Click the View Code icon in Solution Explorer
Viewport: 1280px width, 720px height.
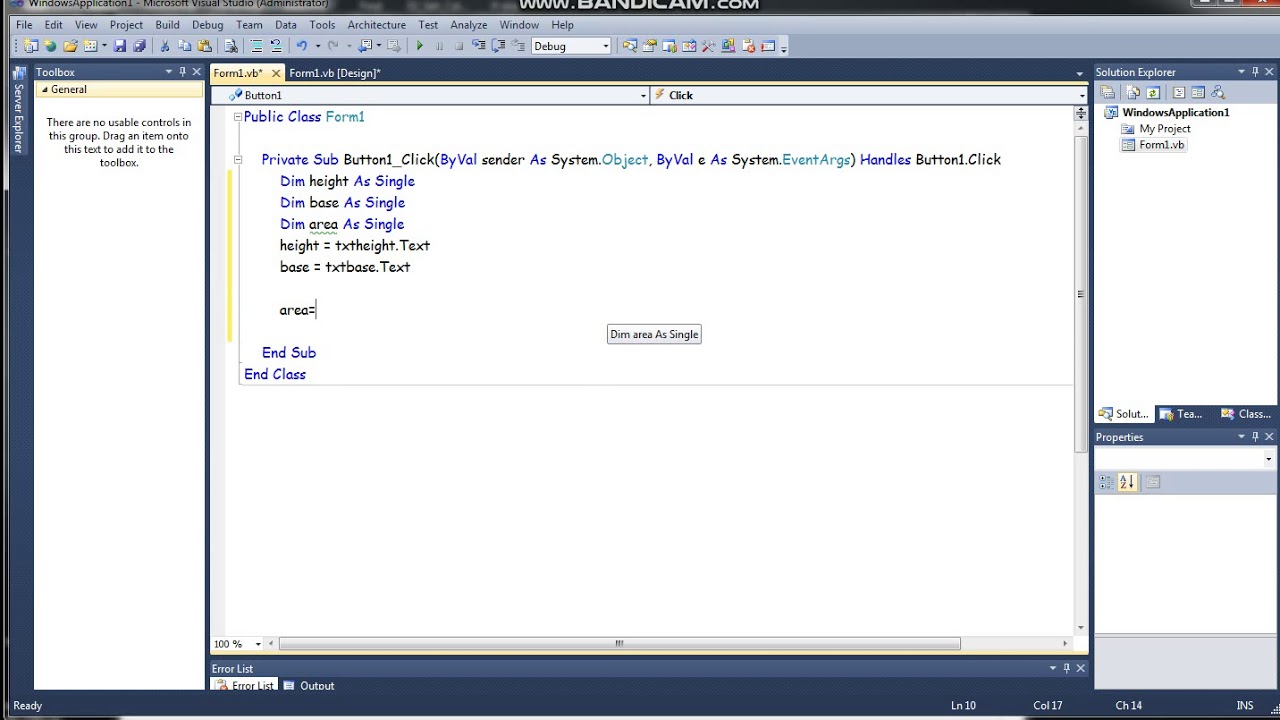point(1179,92)
